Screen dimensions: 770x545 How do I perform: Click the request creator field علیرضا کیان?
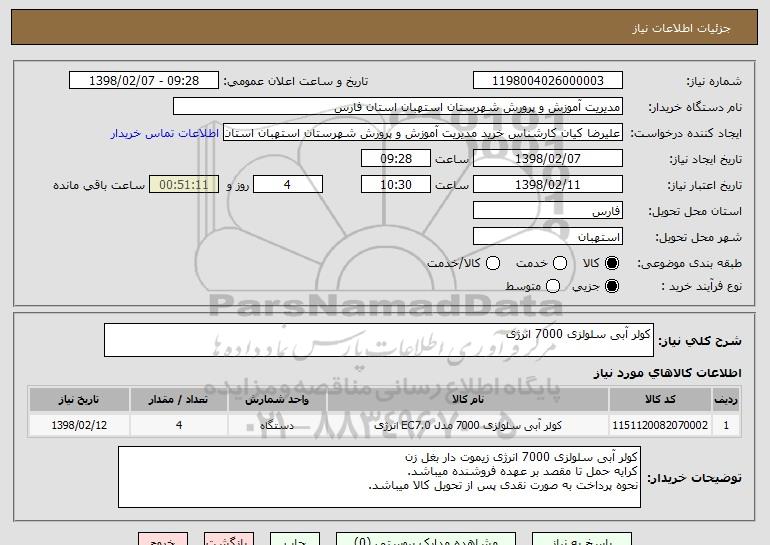(423, 133)
